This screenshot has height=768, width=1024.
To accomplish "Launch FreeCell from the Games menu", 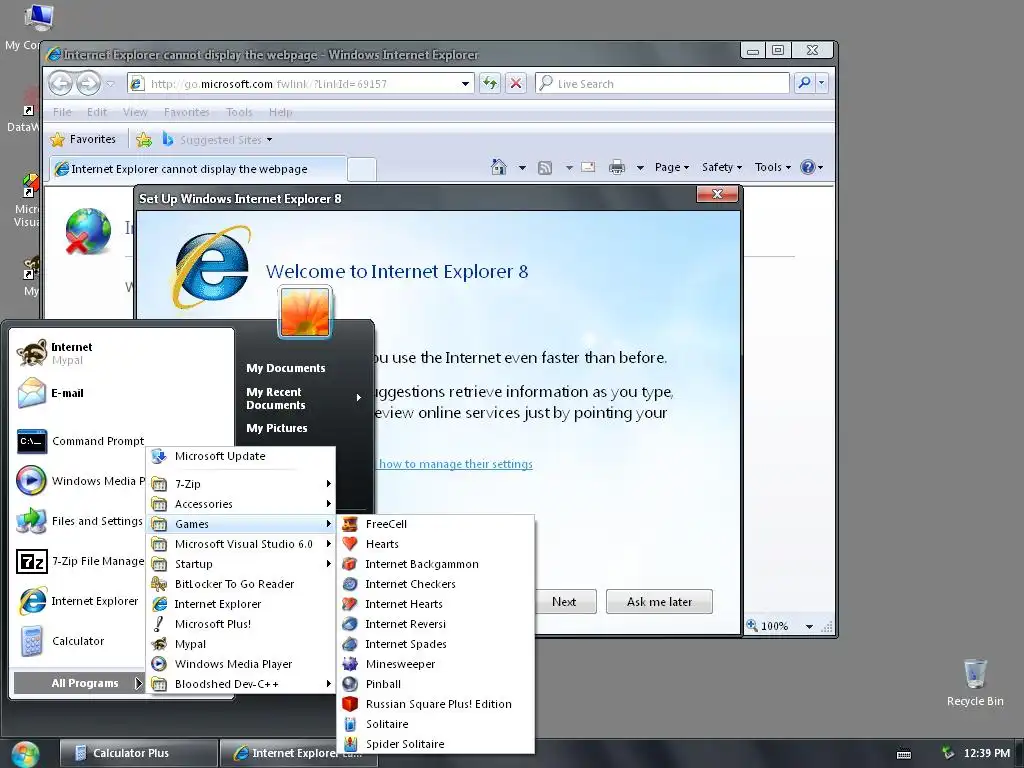I will point(436,524).
